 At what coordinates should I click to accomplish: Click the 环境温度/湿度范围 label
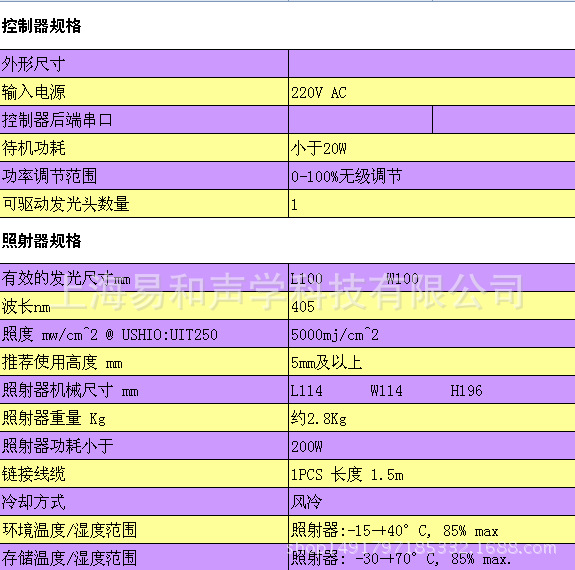[x=69, y=530]
